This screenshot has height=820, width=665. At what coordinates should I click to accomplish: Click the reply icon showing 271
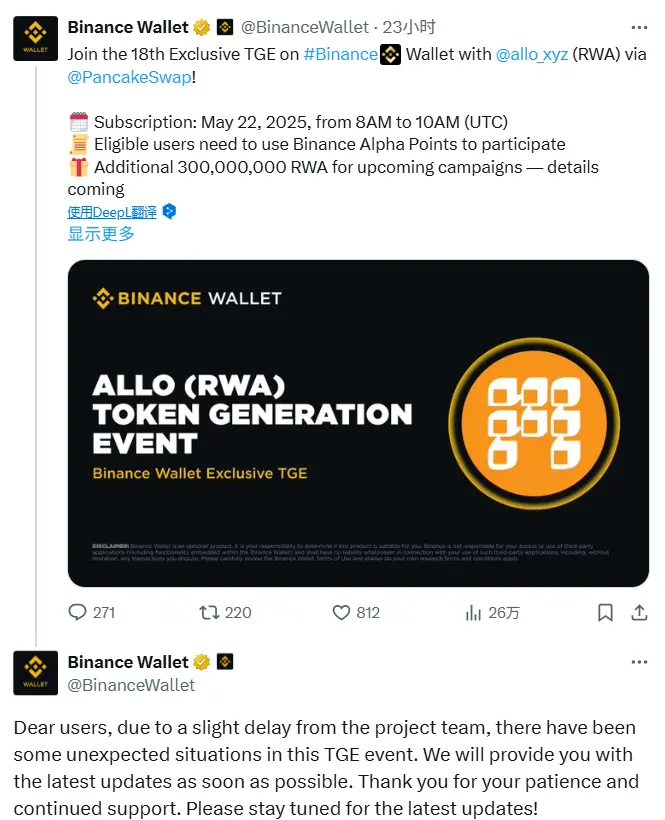pos(80,613)
